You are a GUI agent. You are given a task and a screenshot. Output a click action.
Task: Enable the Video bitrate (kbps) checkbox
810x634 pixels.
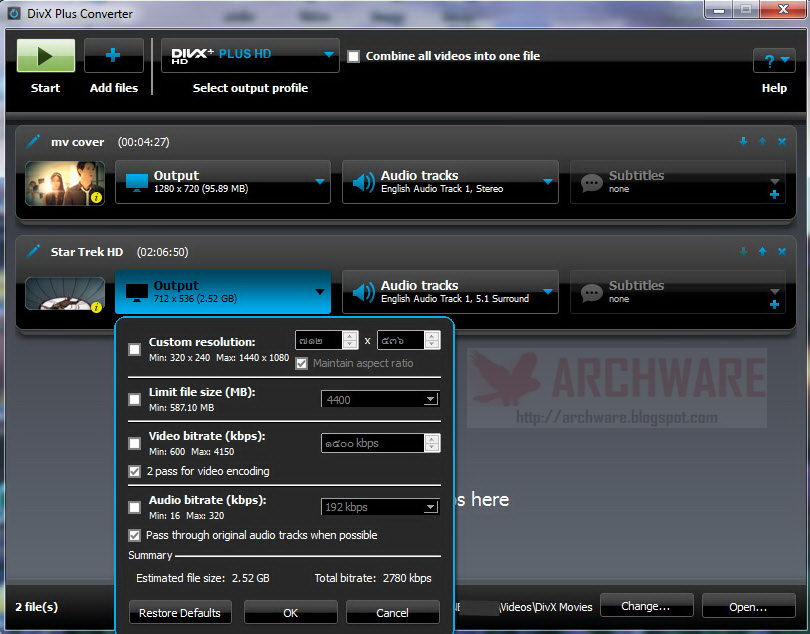click(x=134, y=443)
